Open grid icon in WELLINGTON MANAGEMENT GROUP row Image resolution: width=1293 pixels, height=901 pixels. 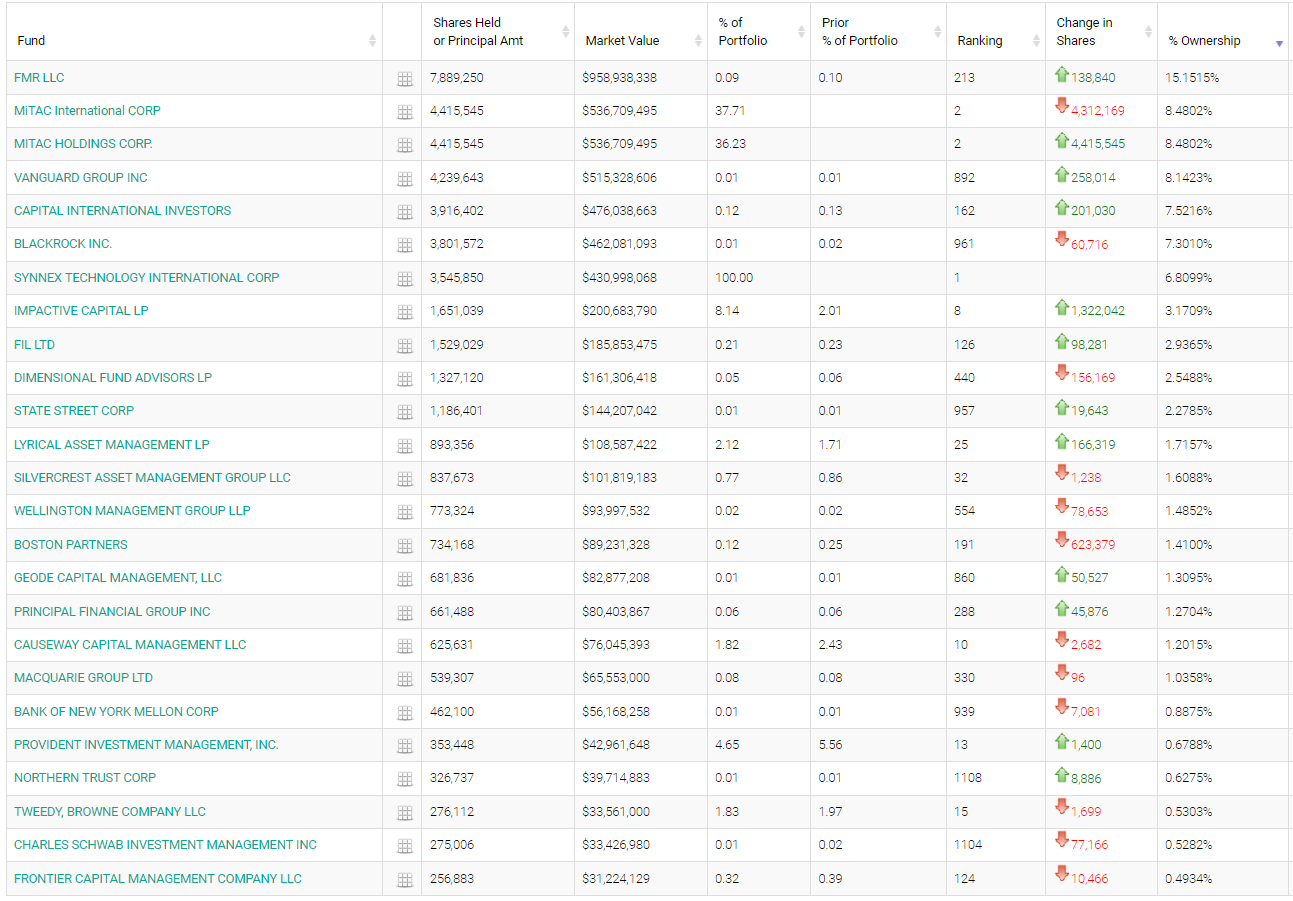(405, 512)
